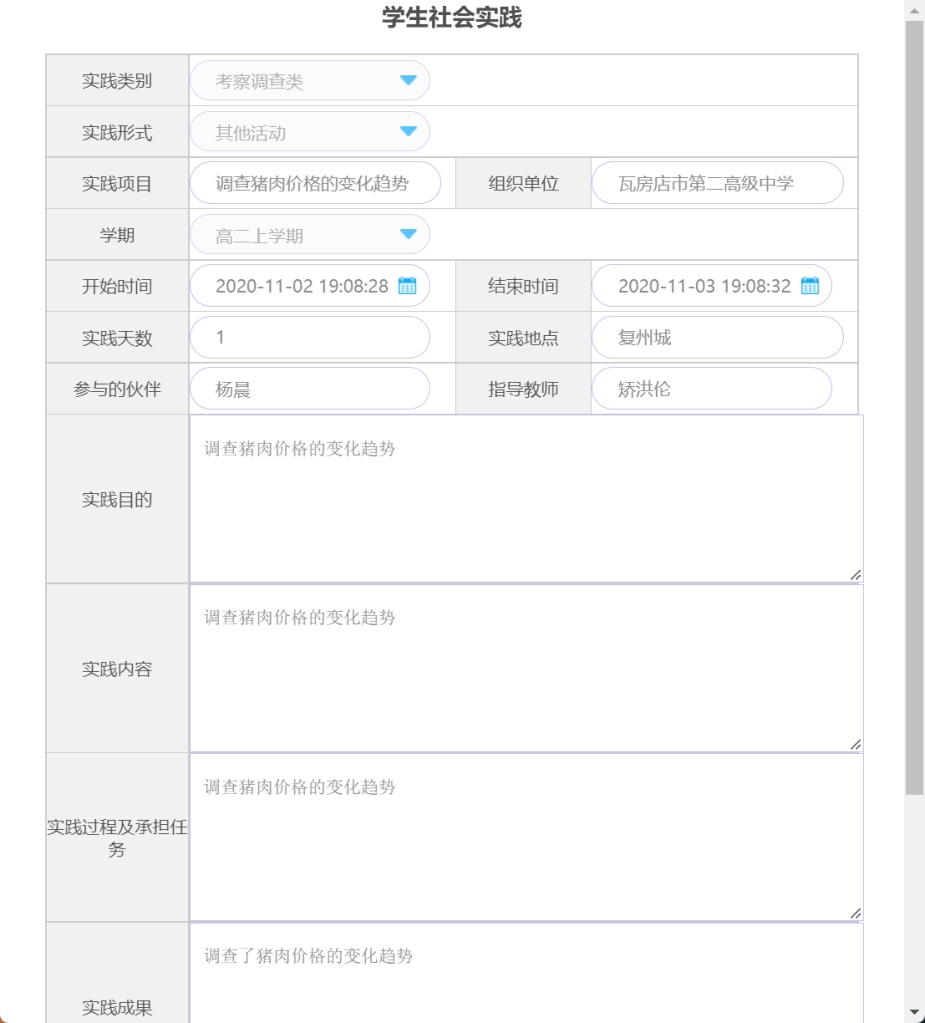Viewport: 925px width, 1023px height.
Task: Click the 实践目的 textarea resize handle
Action: click(x=855, y=575)
